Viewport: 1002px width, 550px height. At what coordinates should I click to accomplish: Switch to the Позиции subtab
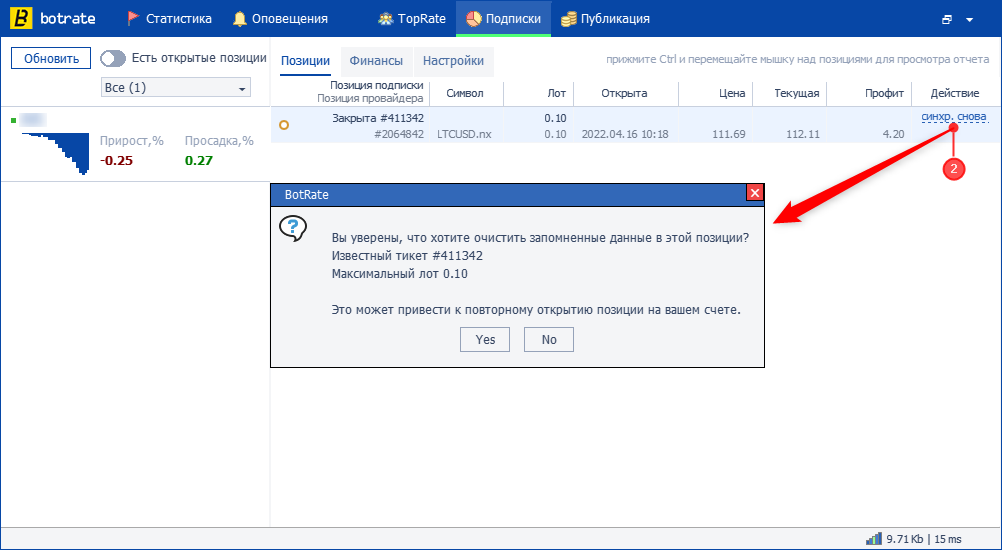[305, 61]
